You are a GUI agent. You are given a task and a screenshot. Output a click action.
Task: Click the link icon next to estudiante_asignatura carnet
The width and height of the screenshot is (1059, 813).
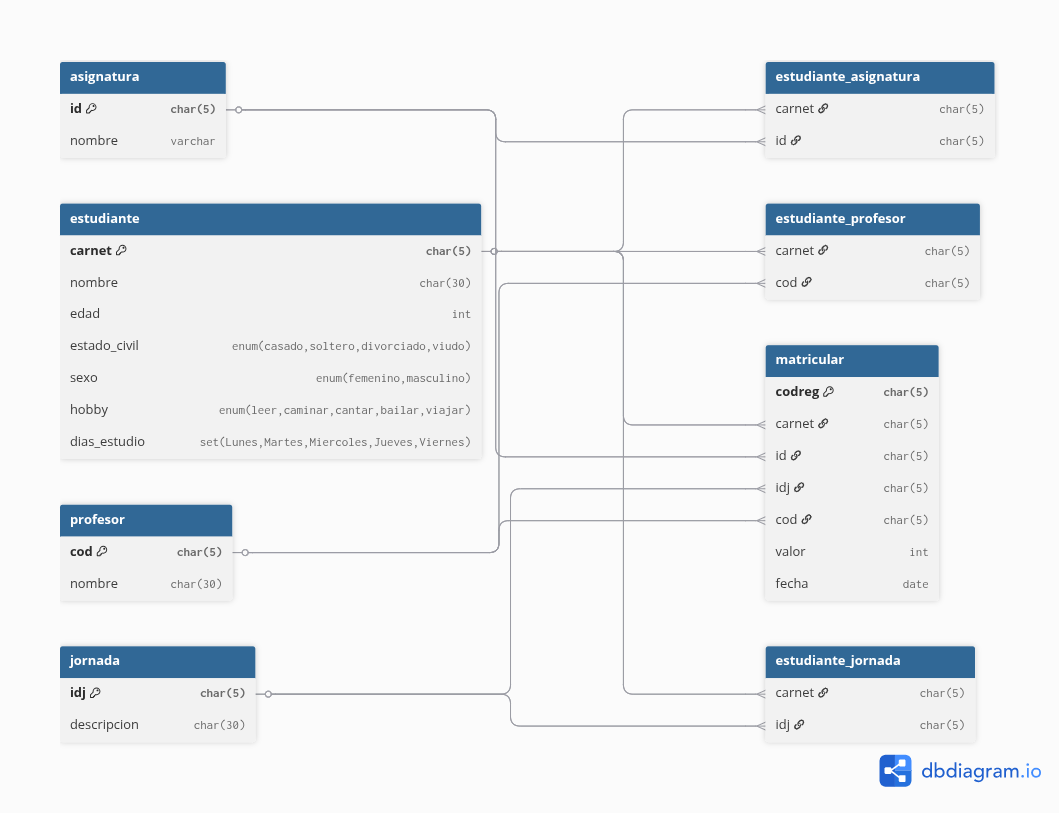(823, 109)
